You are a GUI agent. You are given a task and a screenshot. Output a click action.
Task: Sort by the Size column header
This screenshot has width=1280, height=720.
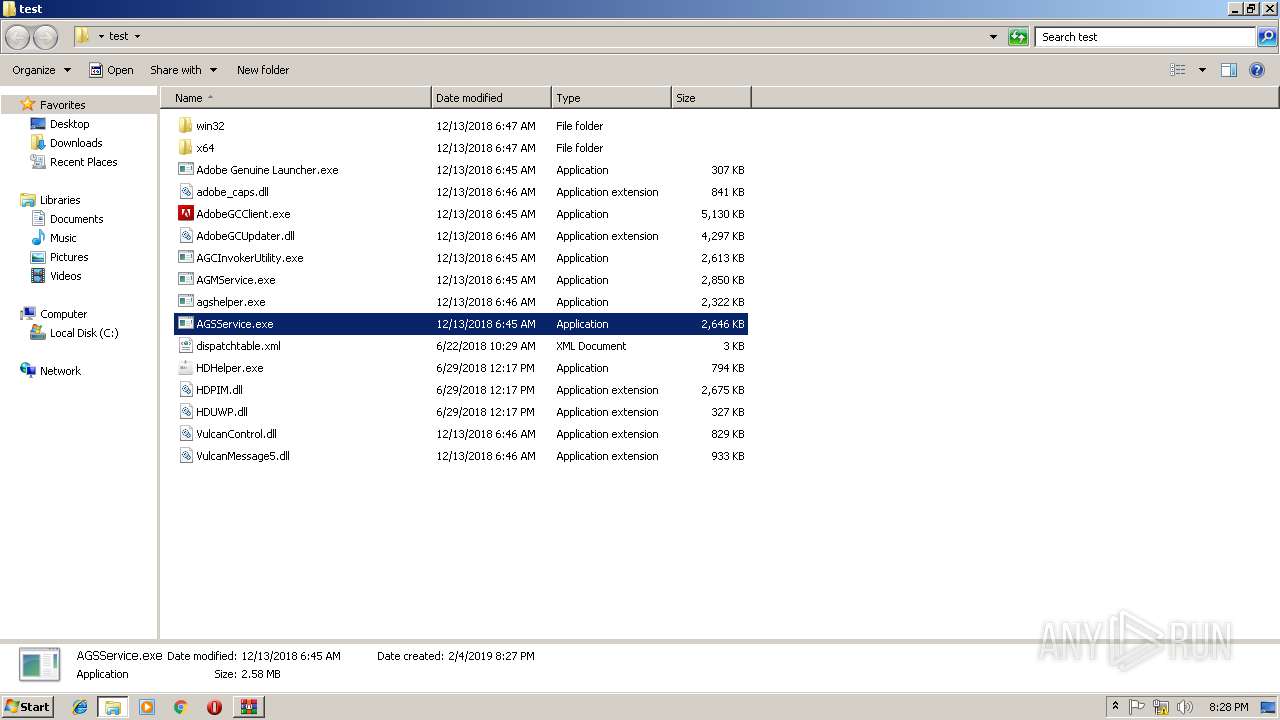coord(711,98)
